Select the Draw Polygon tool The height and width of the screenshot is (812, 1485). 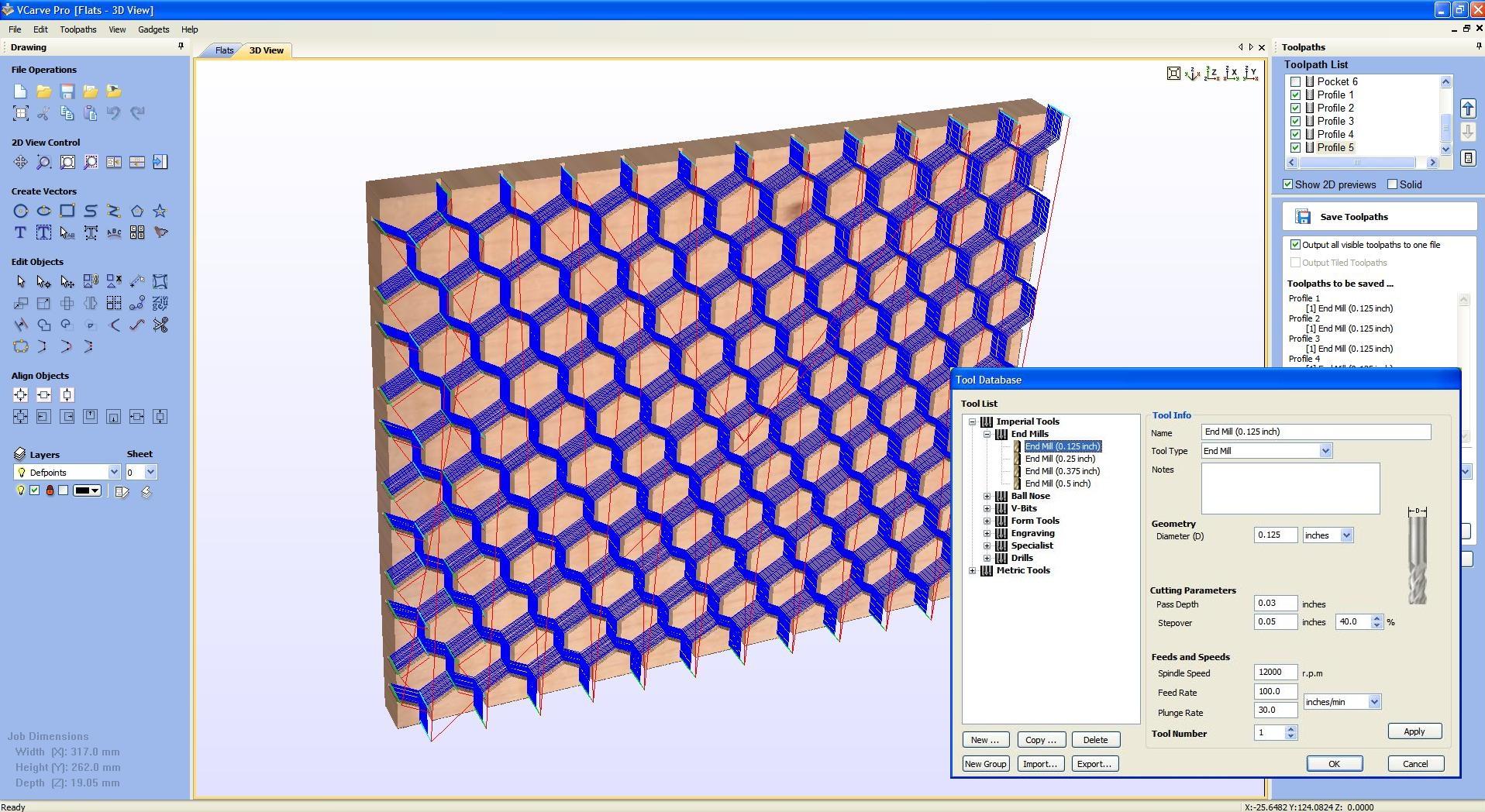click(136, 211)
